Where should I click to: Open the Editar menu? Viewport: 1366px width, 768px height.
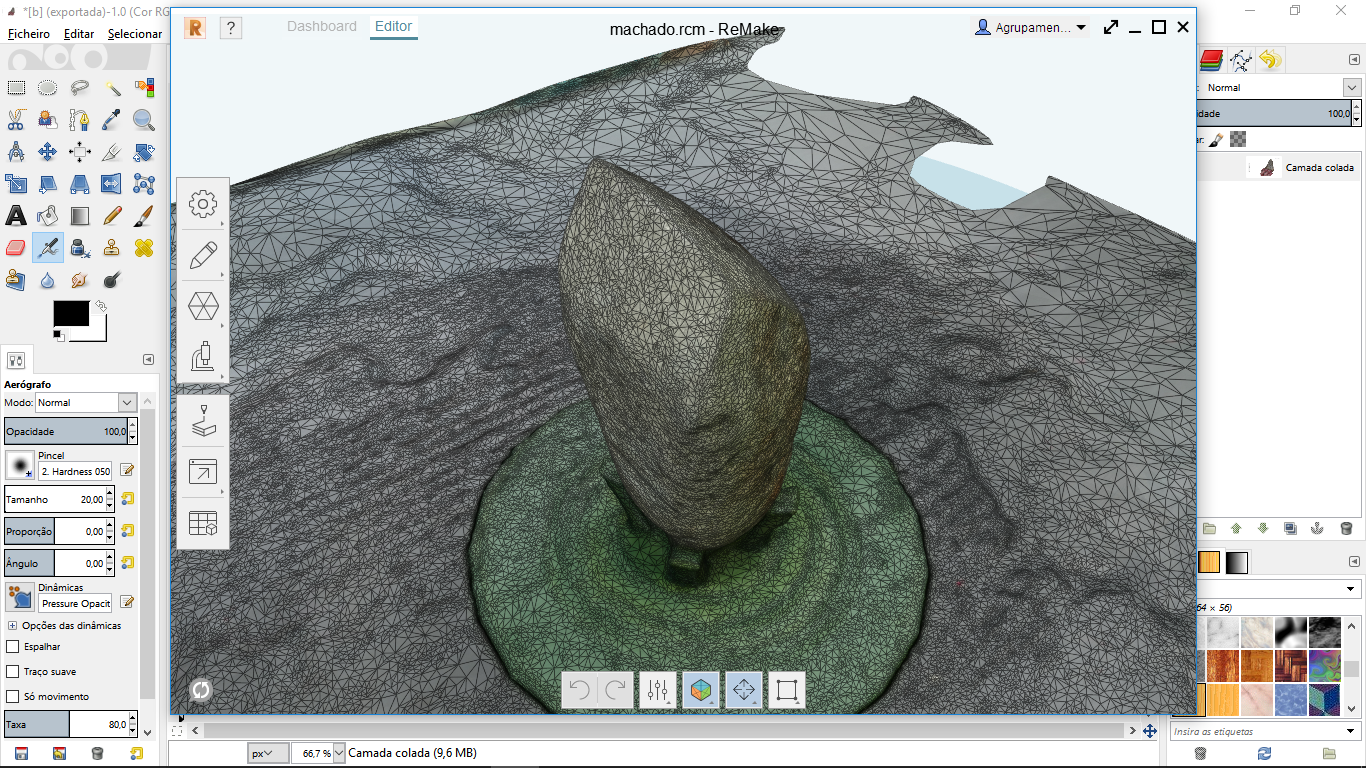click(79, 34)
